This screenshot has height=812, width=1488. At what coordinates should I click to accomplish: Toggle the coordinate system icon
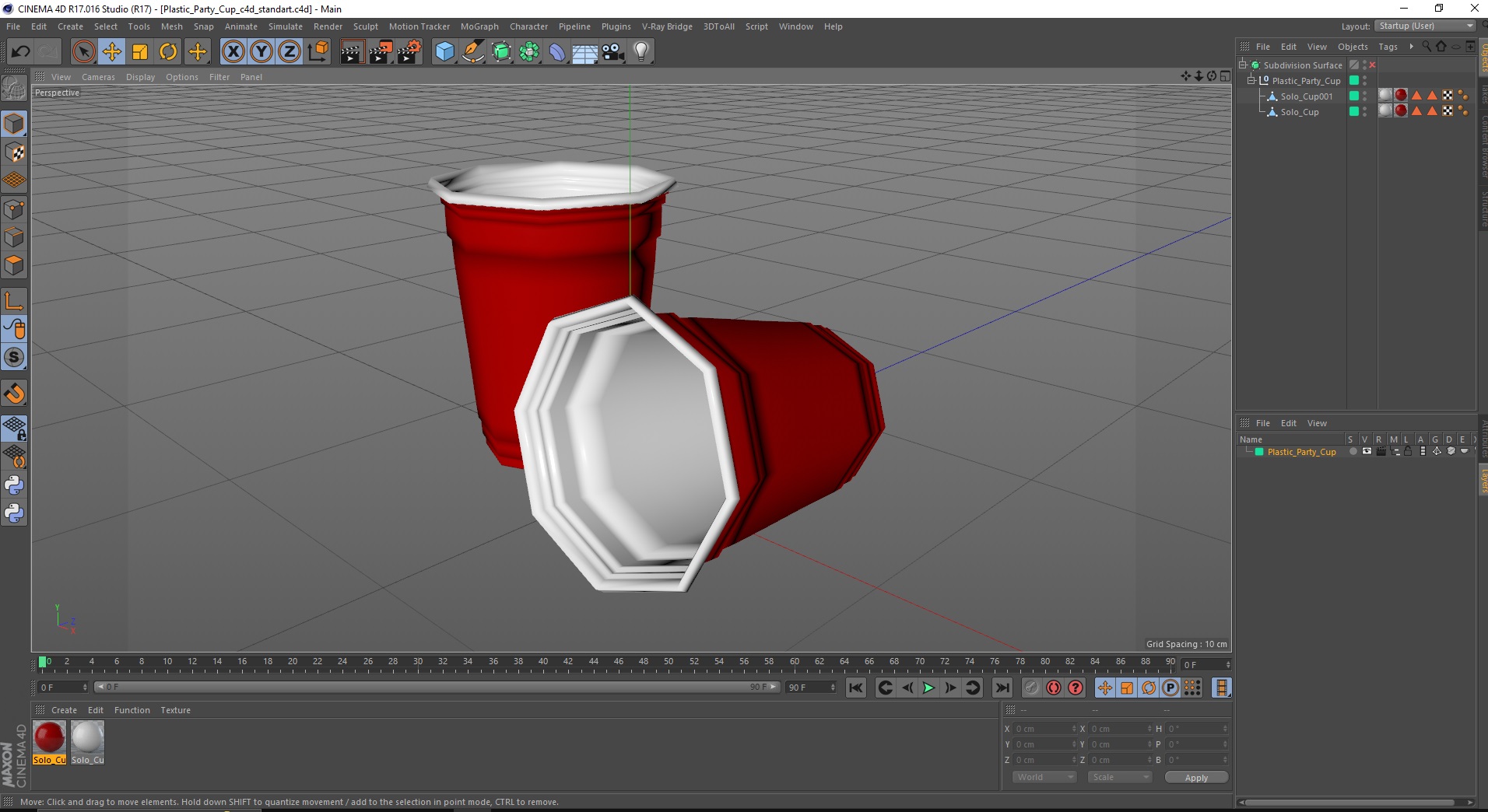[x=318, y=52]
